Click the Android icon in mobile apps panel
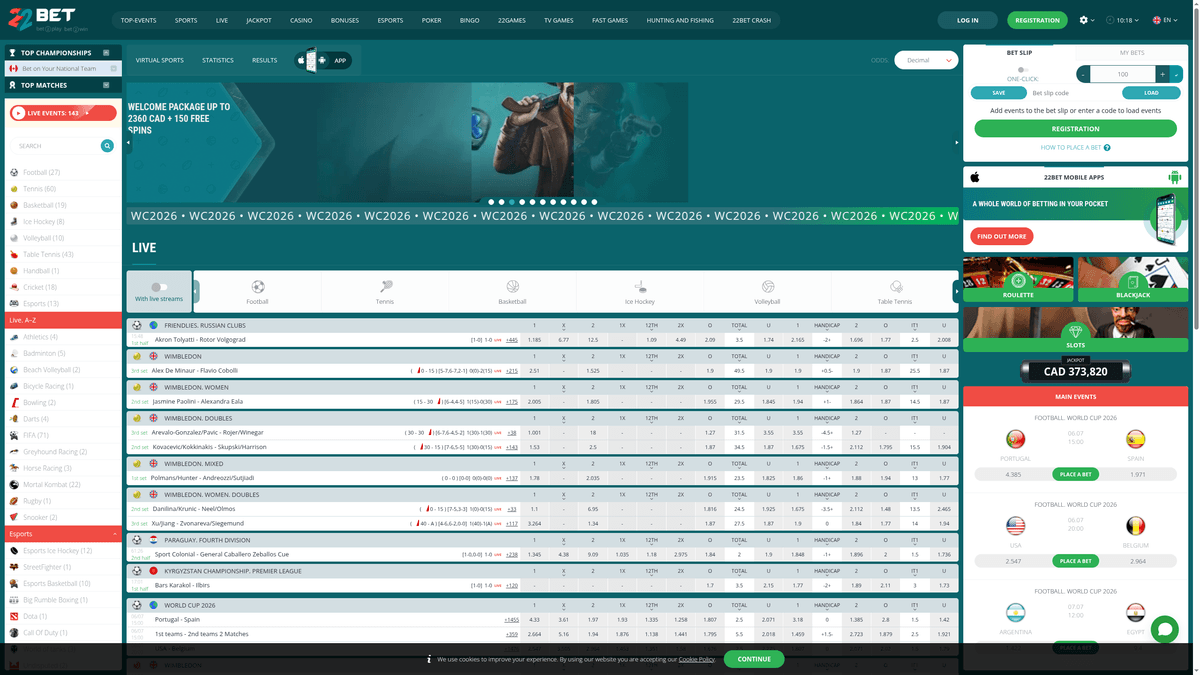This screenshot has height=675, width=1200. 1175,177
